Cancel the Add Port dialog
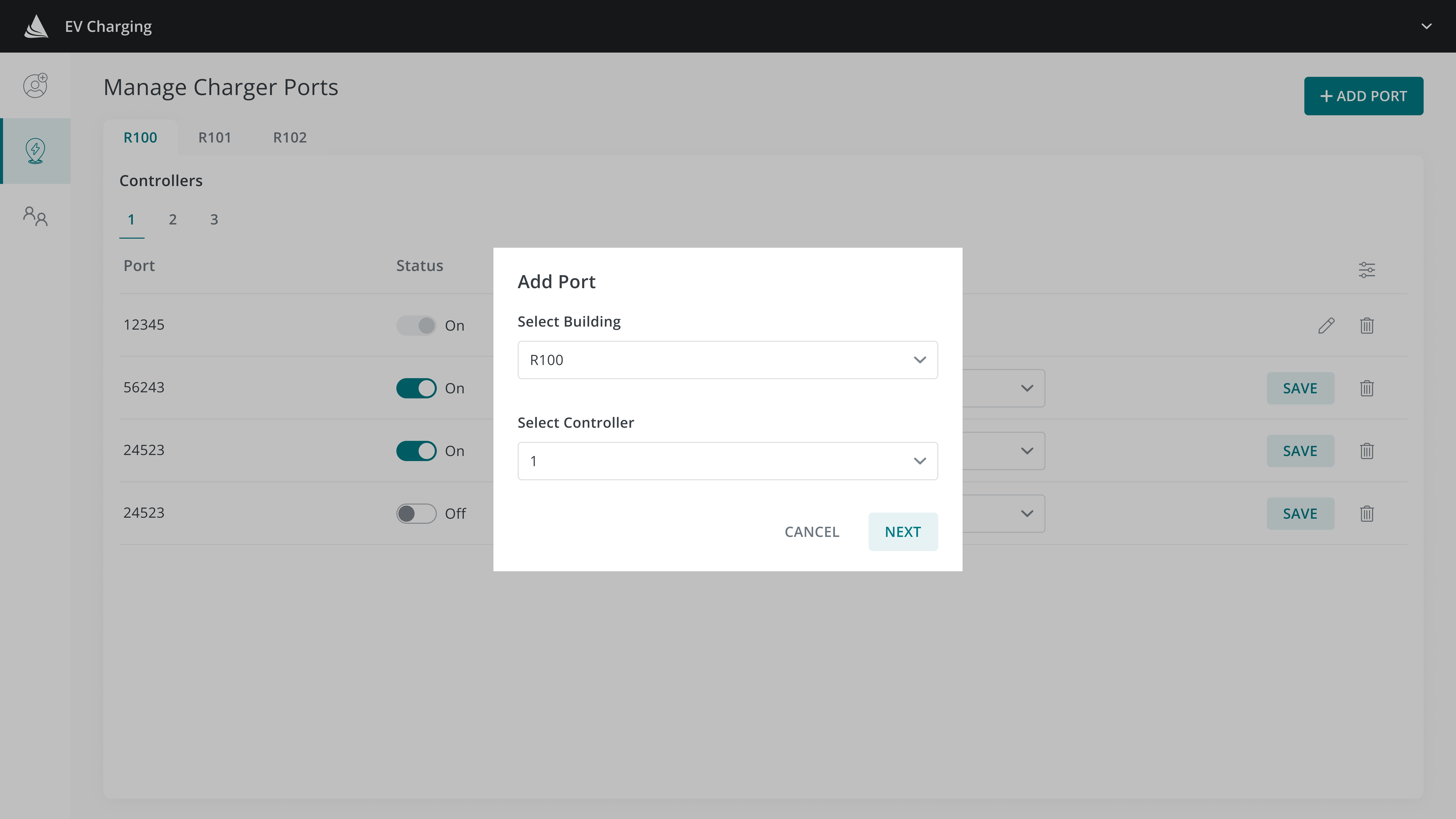Image resolution: width=1456 pixels, height=819 pixels. click(812, 532)
